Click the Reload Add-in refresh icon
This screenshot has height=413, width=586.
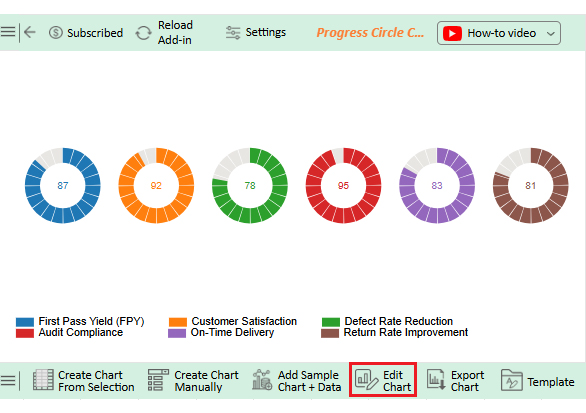(144, 33)
